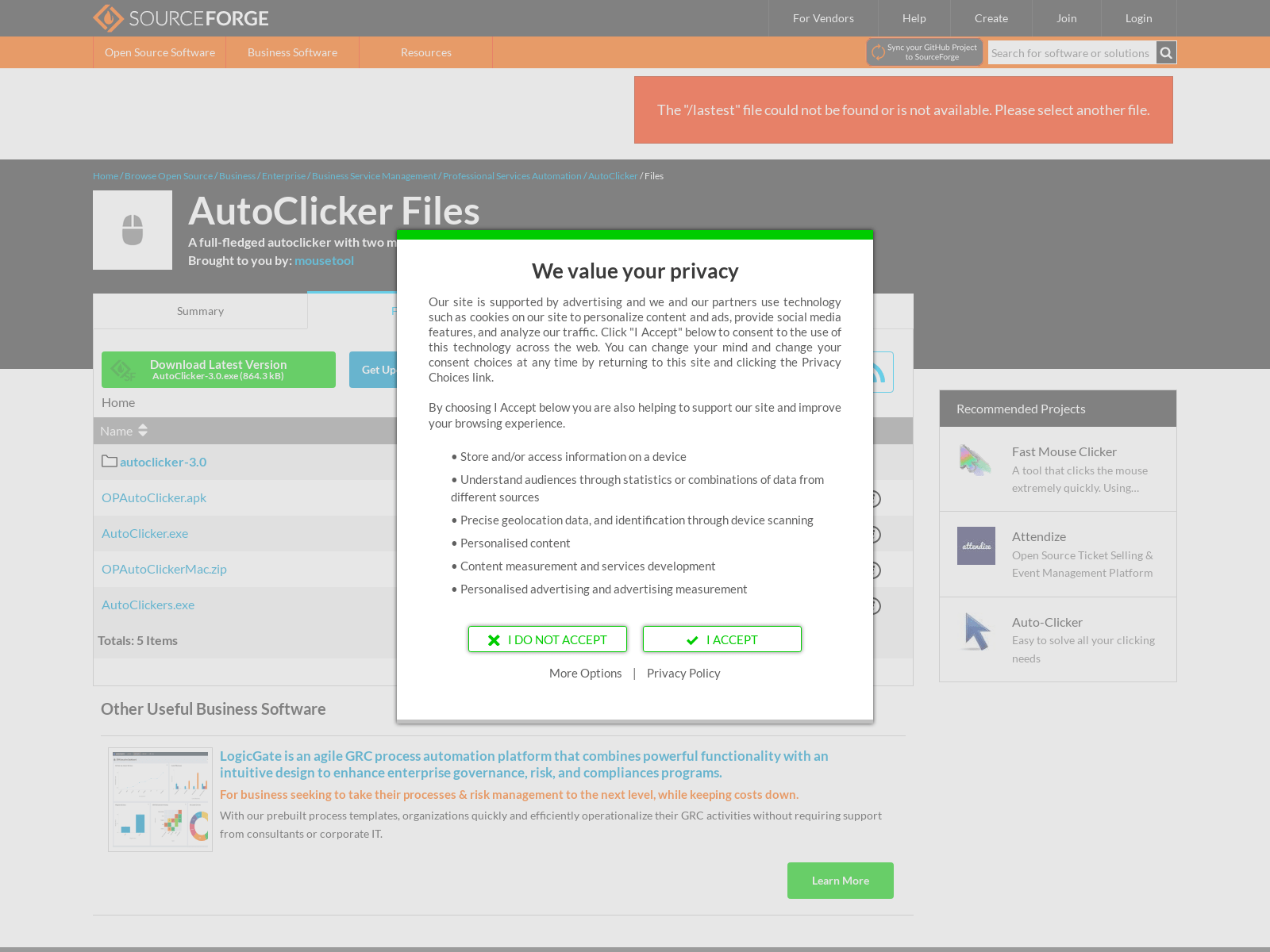
Task: Click the Get Updates button
Action: point(374,370)
